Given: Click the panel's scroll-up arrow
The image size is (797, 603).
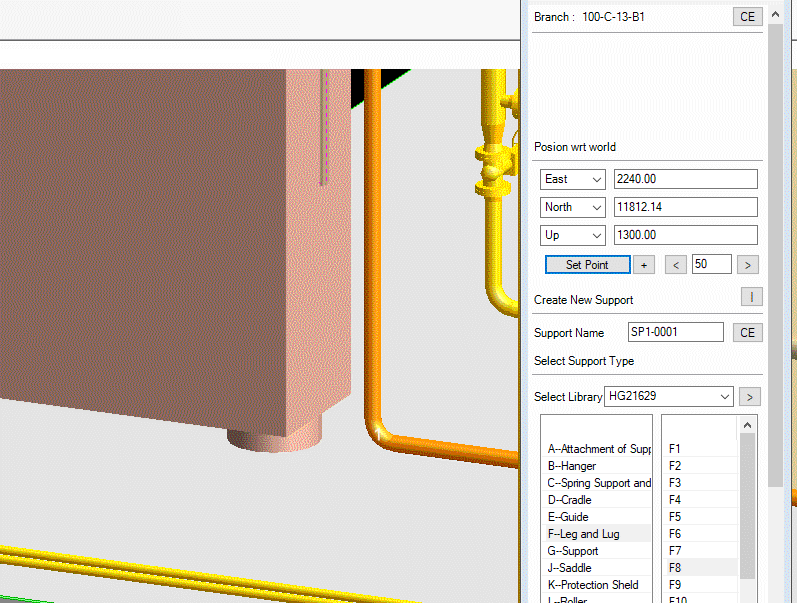Looking at the screenshot, I should [x=775, y=15].
